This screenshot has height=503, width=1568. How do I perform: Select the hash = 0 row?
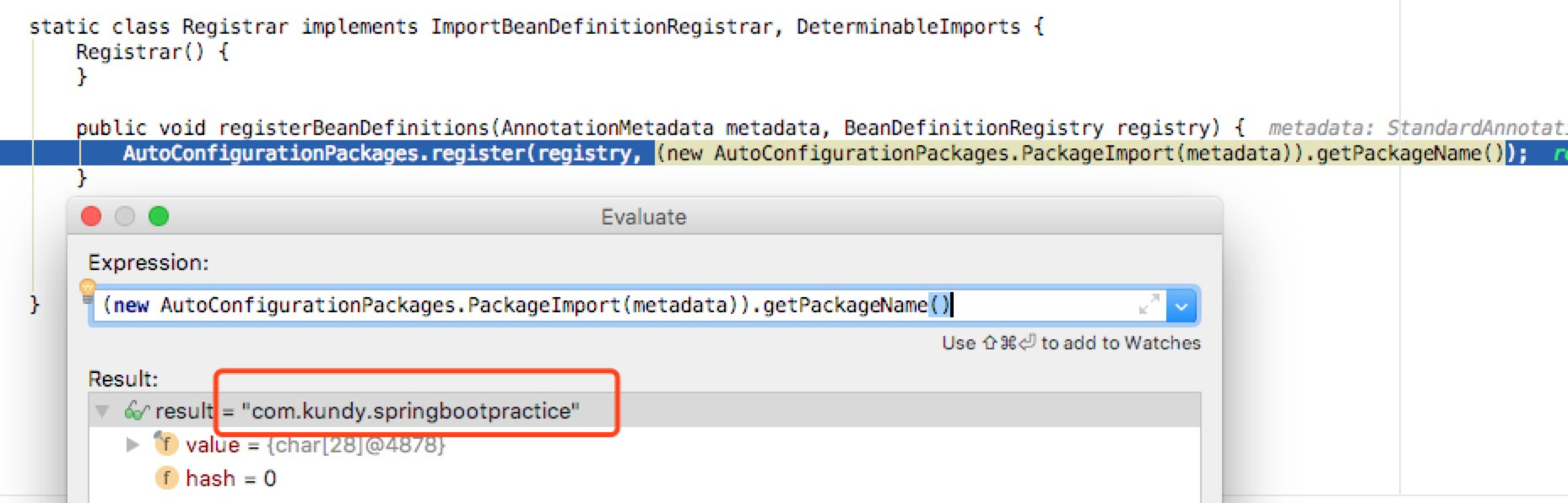[x=644, y=479]
